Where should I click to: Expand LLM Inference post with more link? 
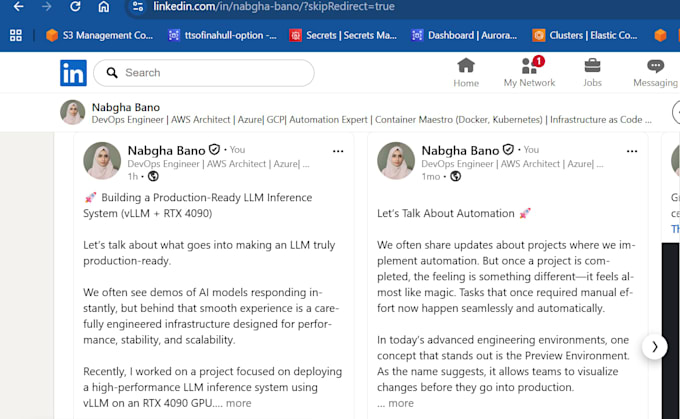coord(238,403)
